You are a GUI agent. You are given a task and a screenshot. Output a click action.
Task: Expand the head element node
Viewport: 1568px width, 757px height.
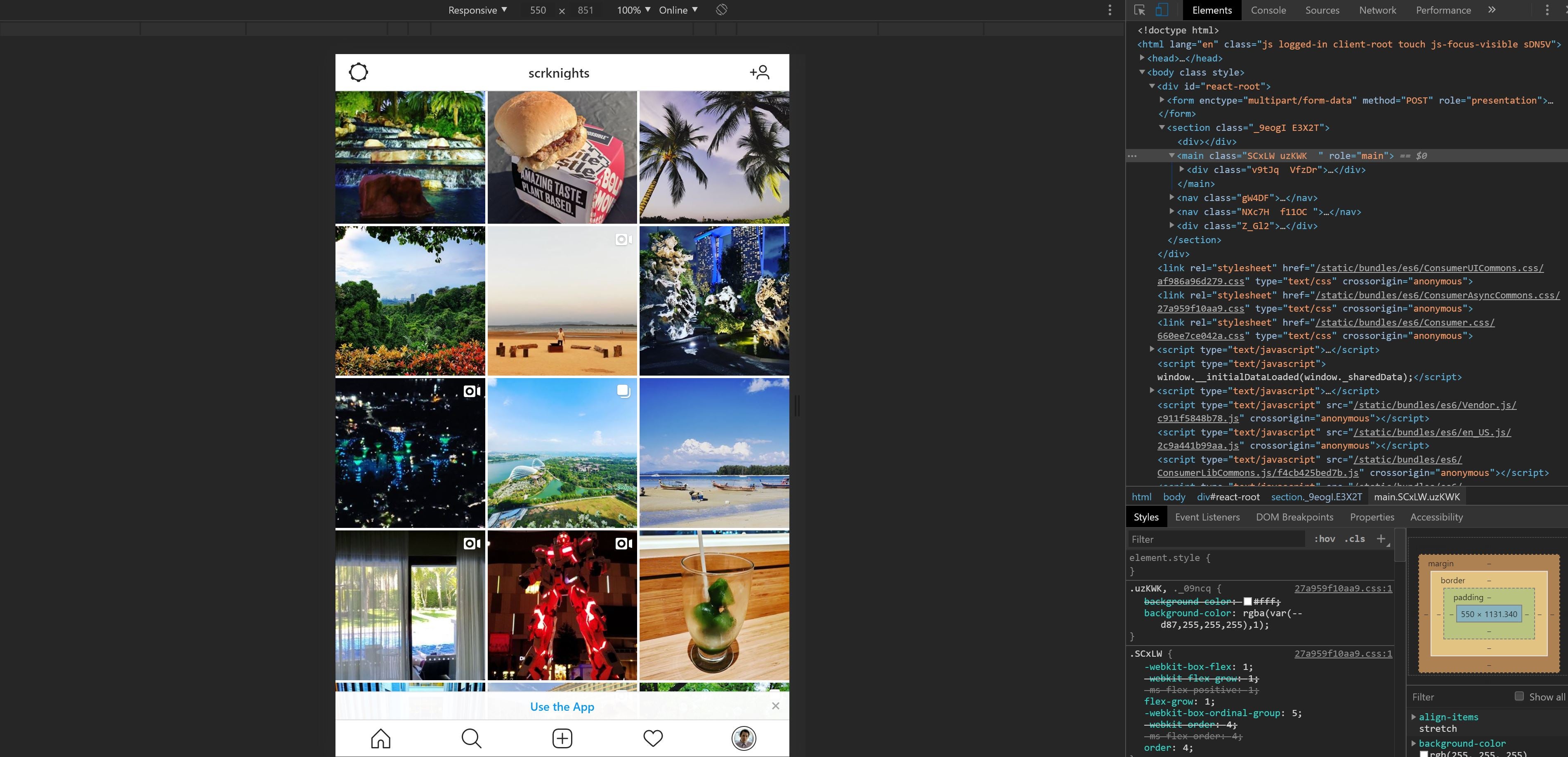[x=1142, y=58]
